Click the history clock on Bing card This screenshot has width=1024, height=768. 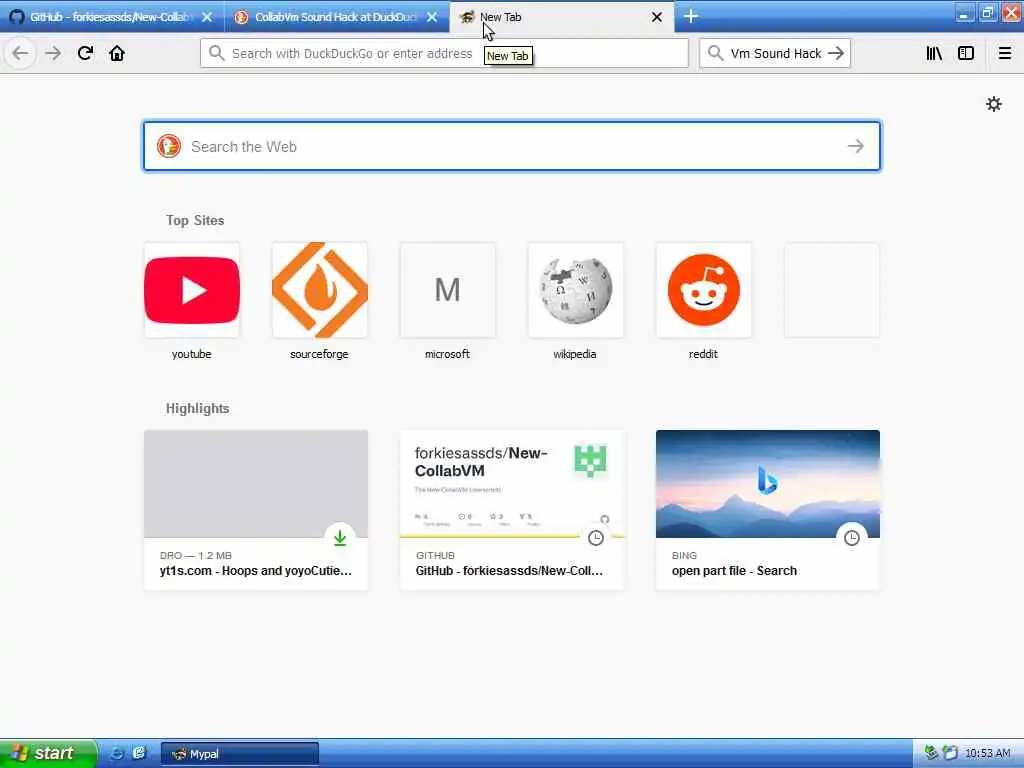coord(852,537)
